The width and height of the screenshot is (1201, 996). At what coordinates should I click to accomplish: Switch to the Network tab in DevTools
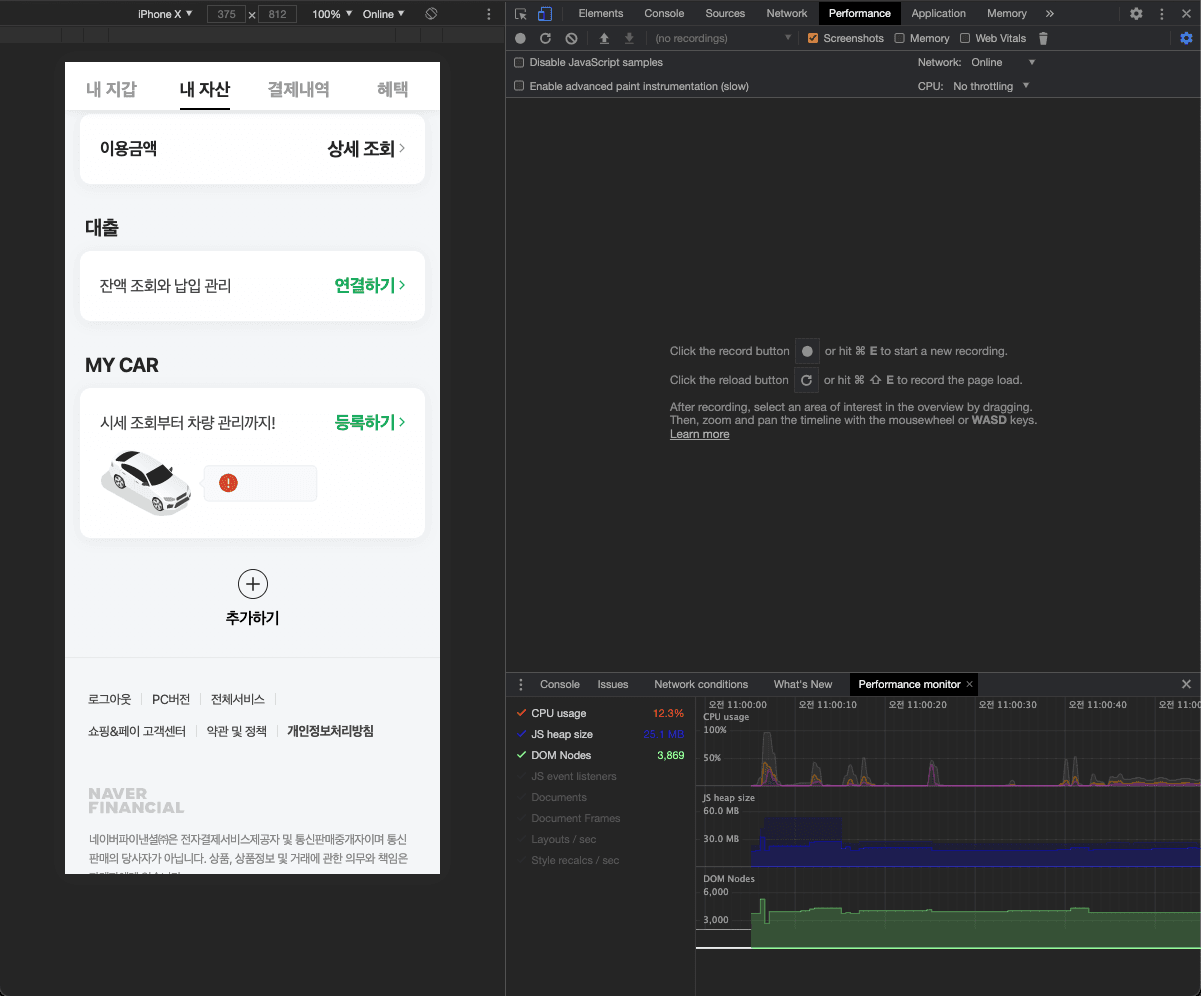pyautogui.click(x=786, y=13)
